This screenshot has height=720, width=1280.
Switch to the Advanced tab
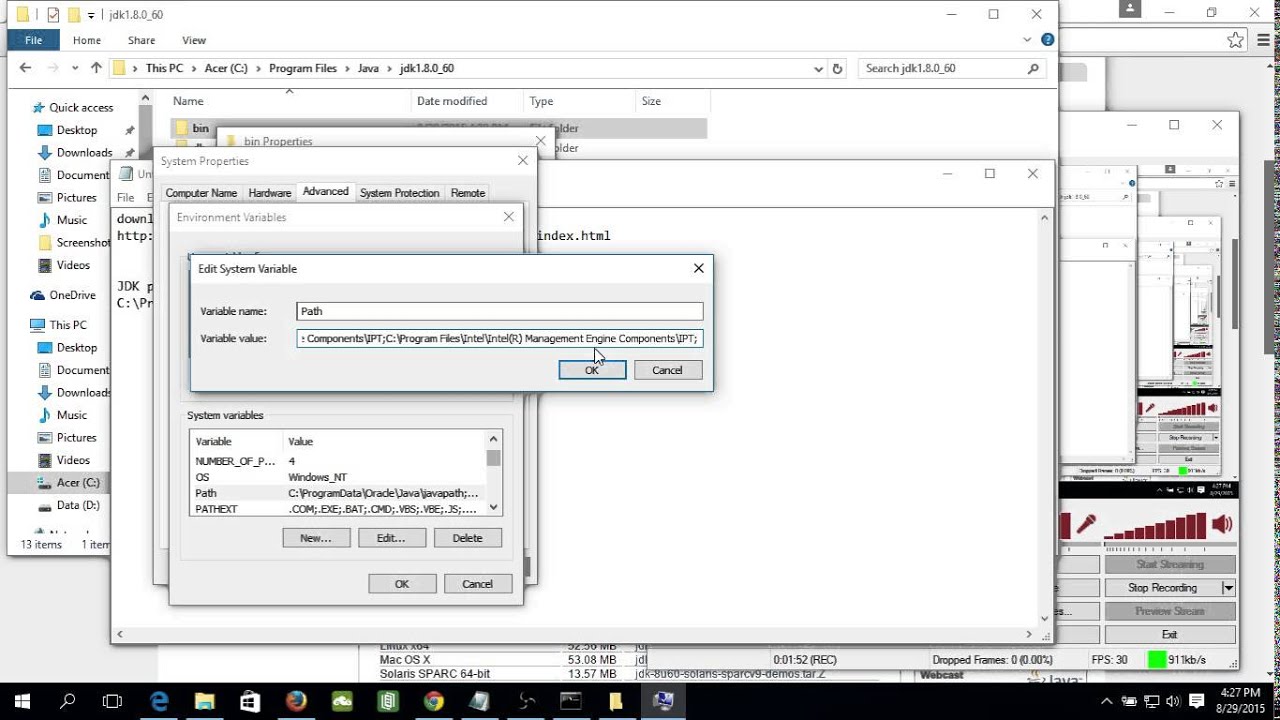tap(326, 192)
